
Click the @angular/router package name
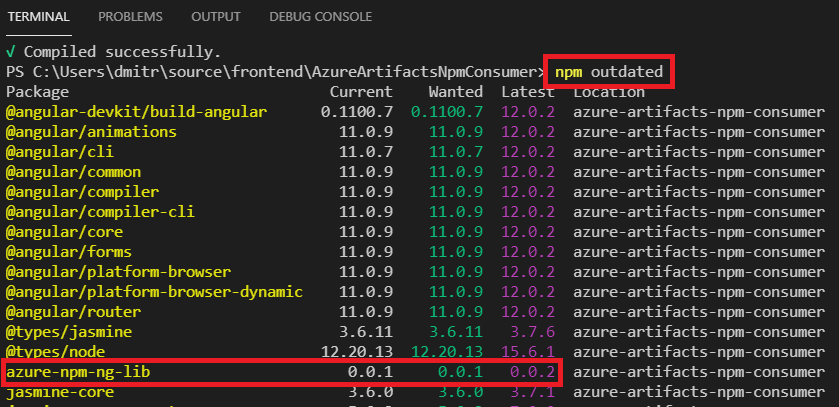click(x=73, y=312)
